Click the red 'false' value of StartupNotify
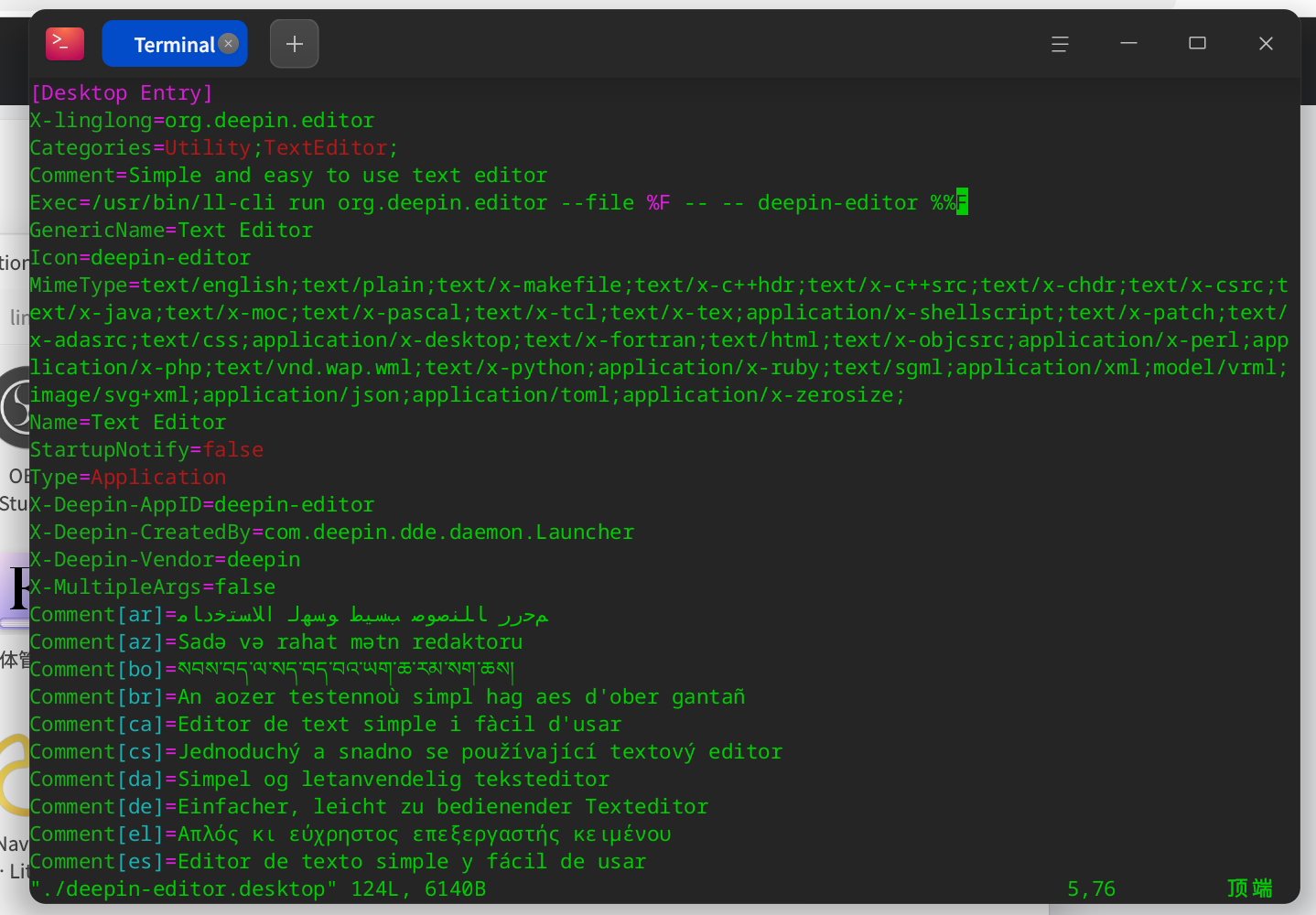 (233, 450)
